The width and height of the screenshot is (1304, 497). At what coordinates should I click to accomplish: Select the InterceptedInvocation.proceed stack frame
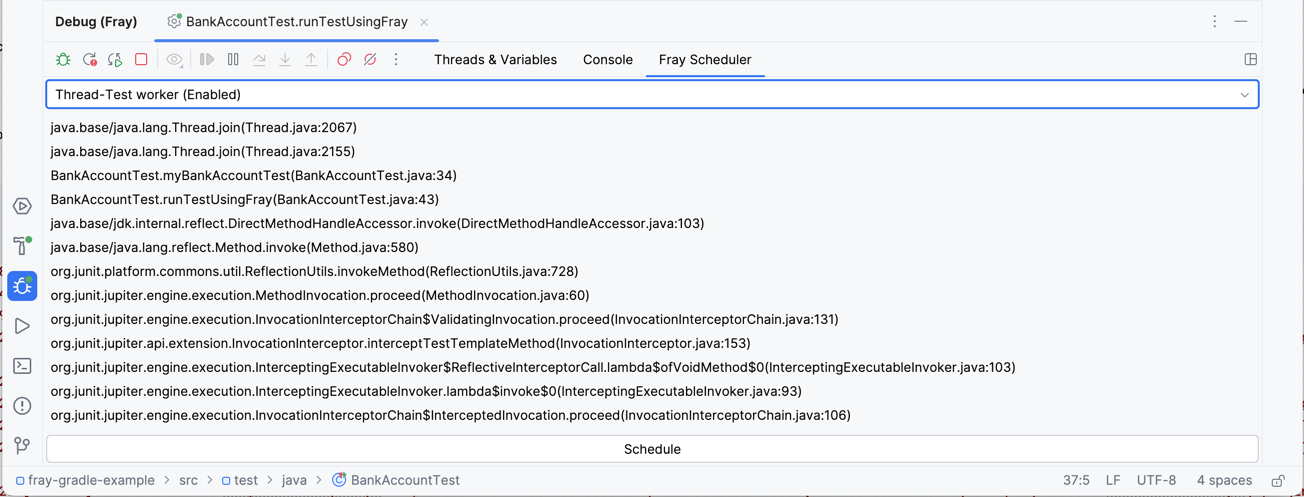point(451,415)
